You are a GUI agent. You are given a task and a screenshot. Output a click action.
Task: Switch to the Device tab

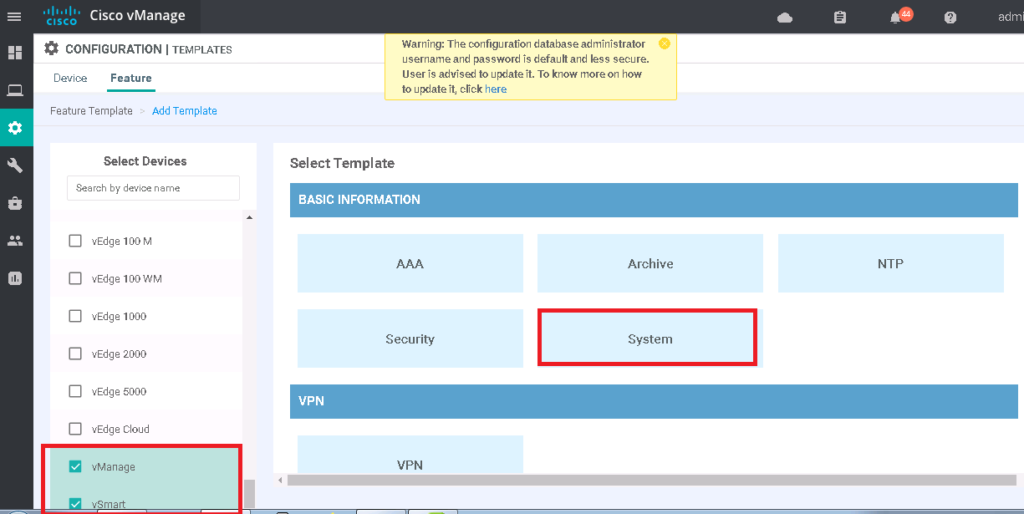click(x=70, y=78)
